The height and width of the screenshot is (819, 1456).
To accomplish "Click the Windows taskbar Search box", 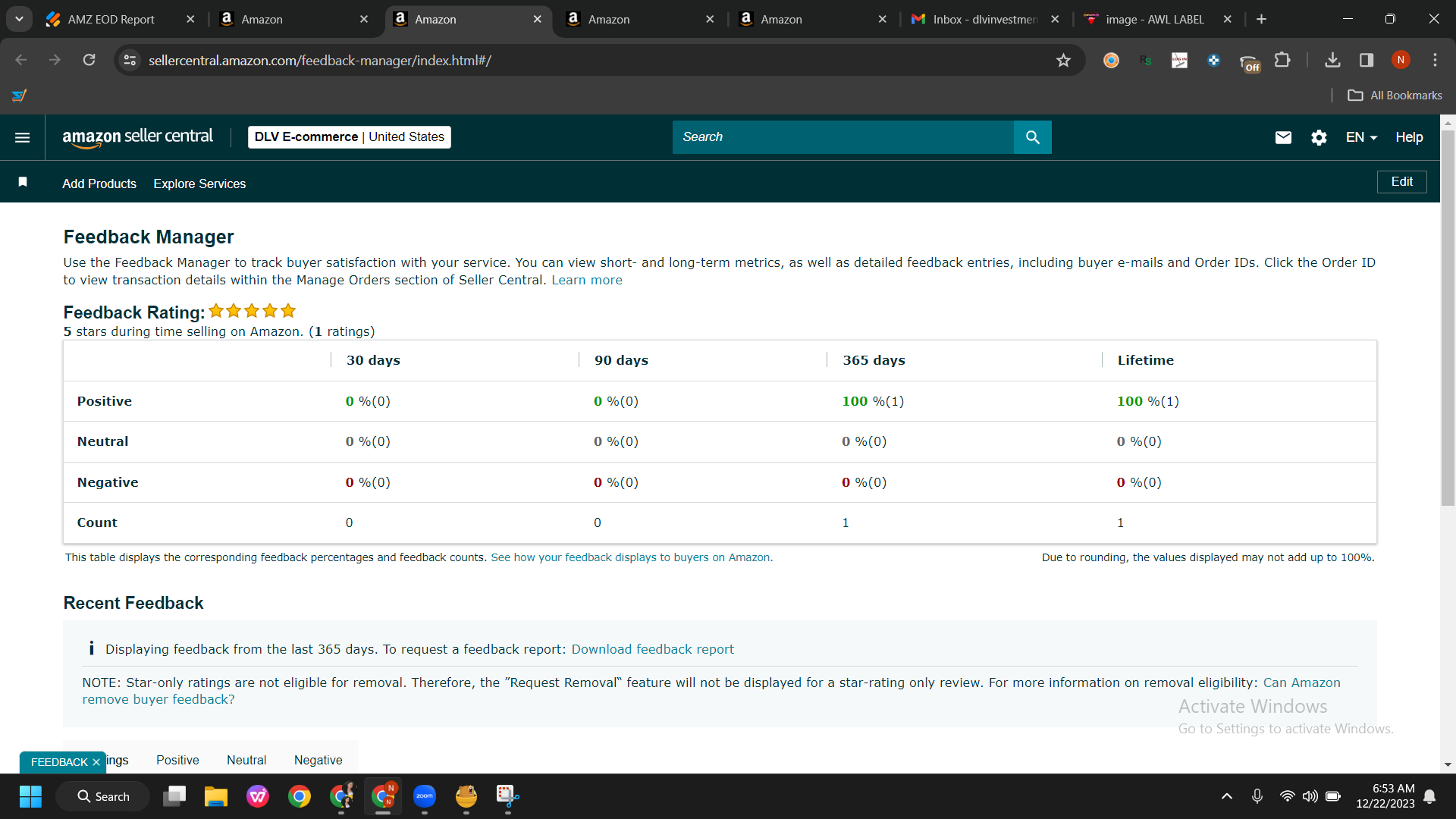I will (102, 796).
